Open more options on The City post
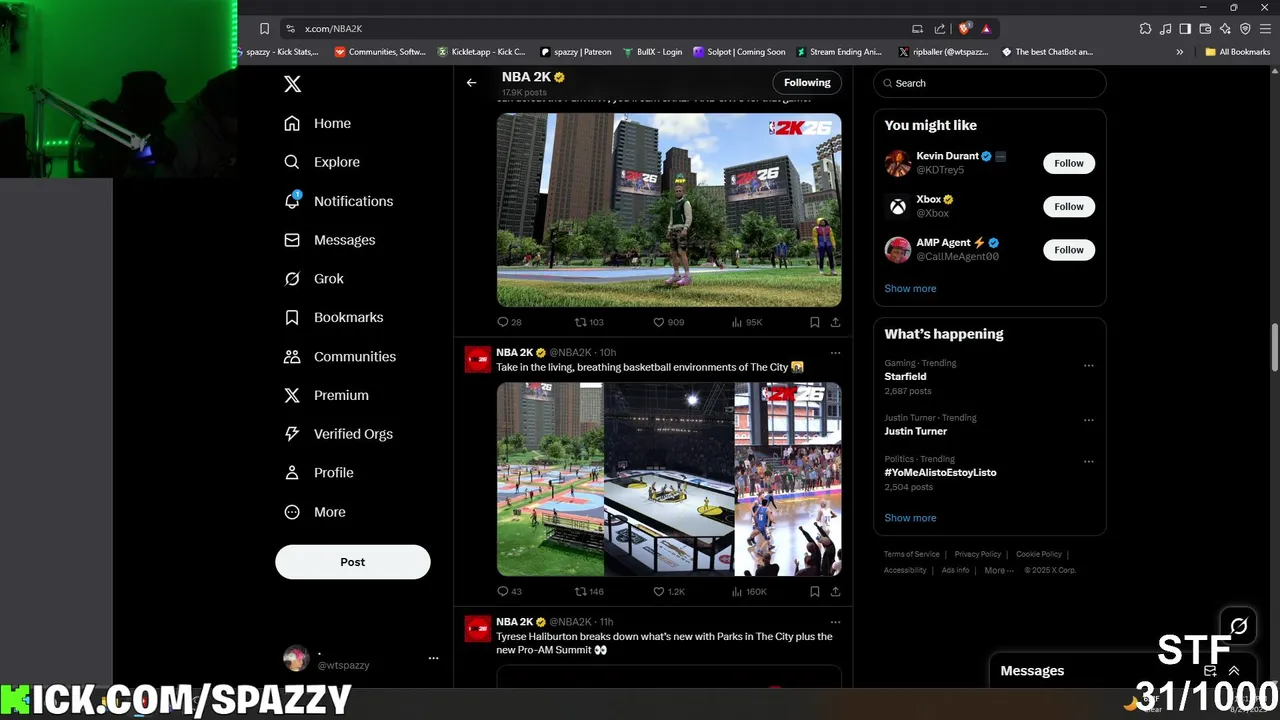The height and width of the screenshot is (720, 1280). point(835,353)
